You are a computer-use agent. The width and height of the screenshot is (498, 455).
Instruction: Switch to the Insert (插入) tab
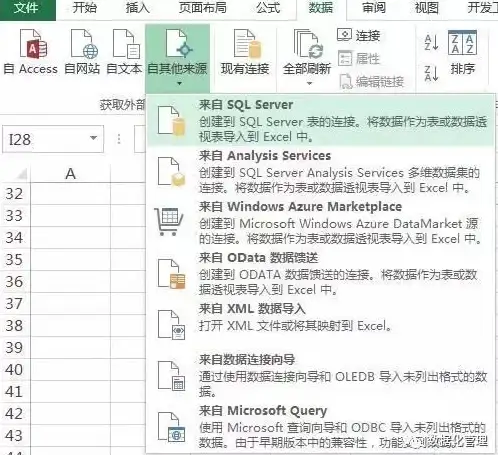pos(137,8)
